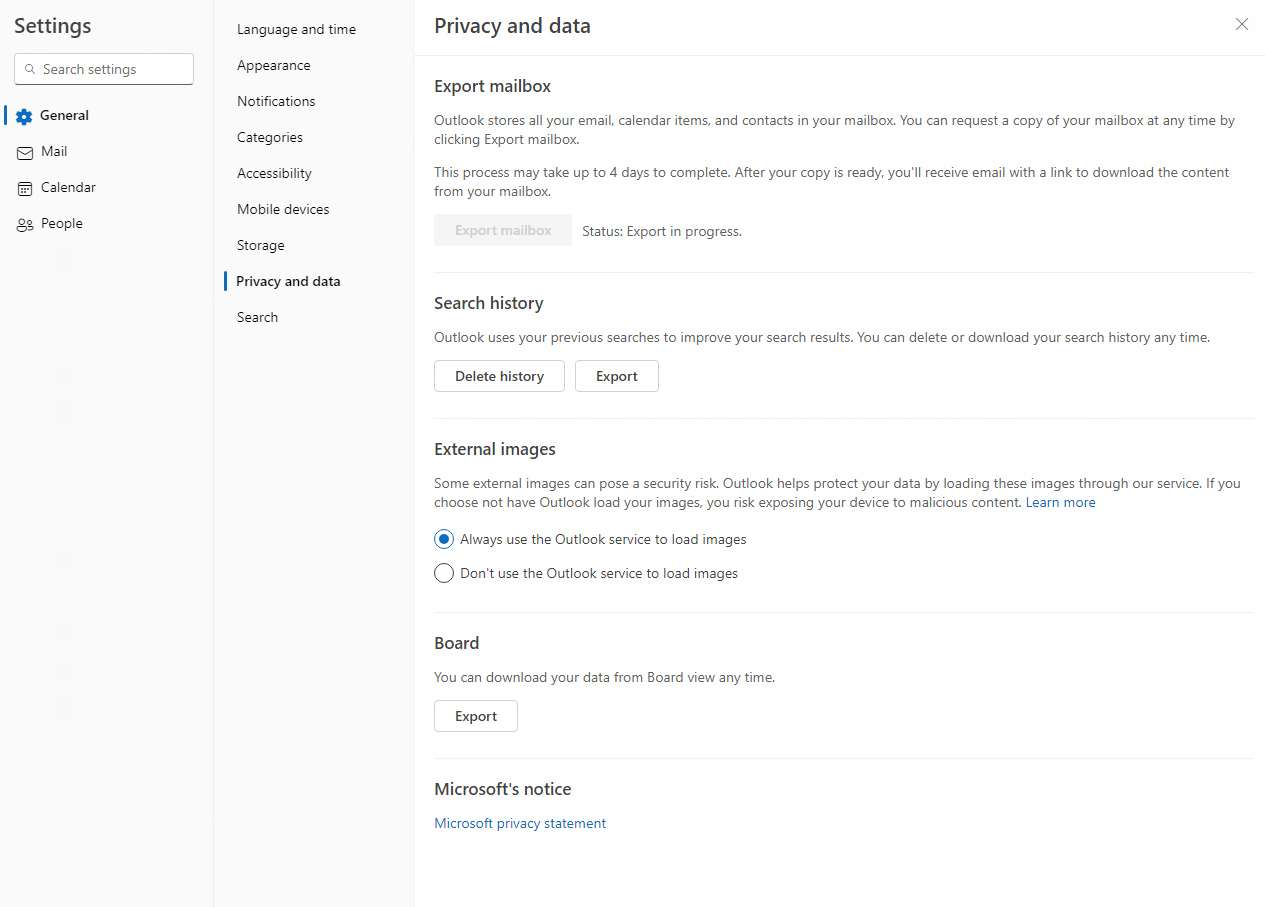Open Accessibility settings page
Viewport: 1265px width, 907px height.
tap(274, 172)
